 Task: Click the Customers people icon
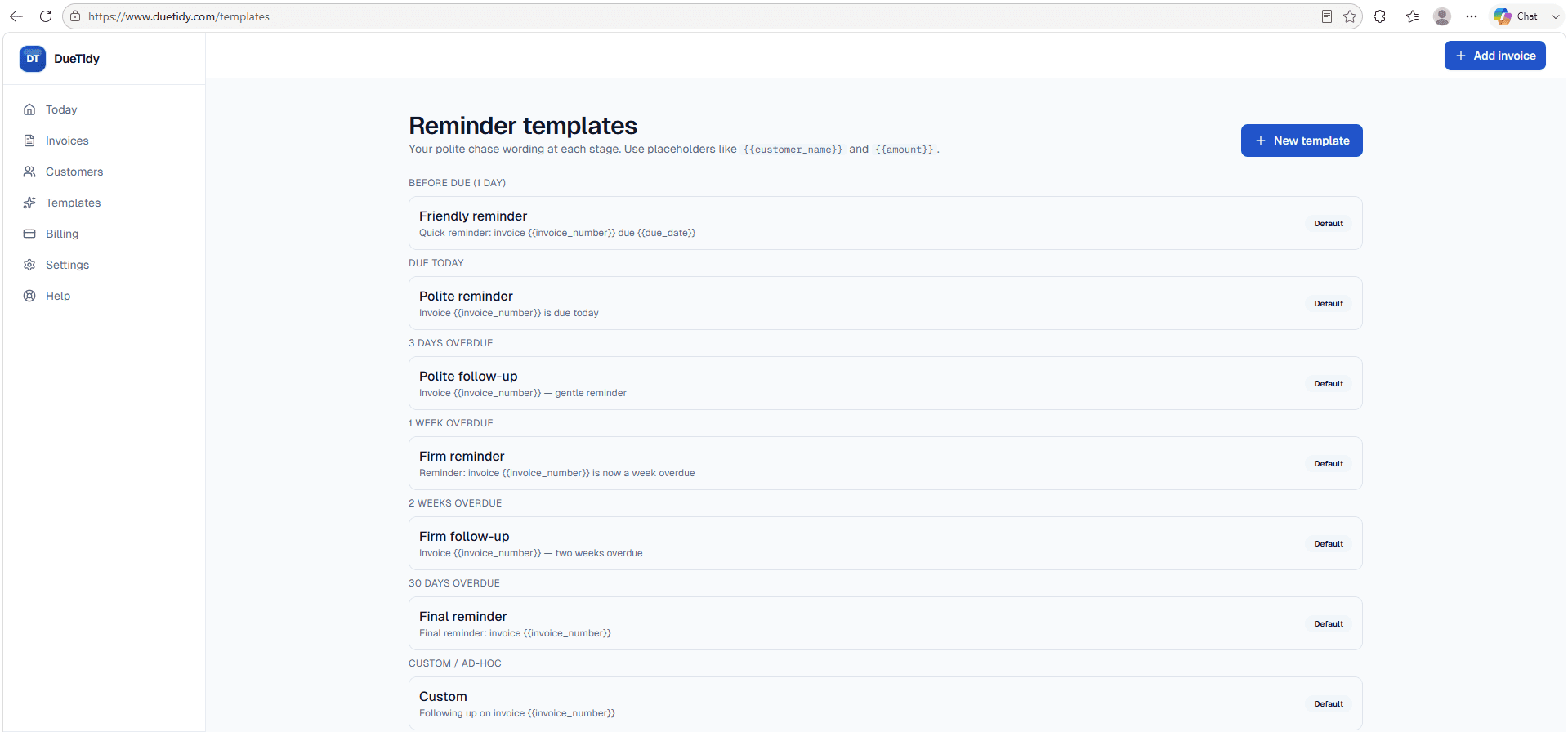pos(29,172)
